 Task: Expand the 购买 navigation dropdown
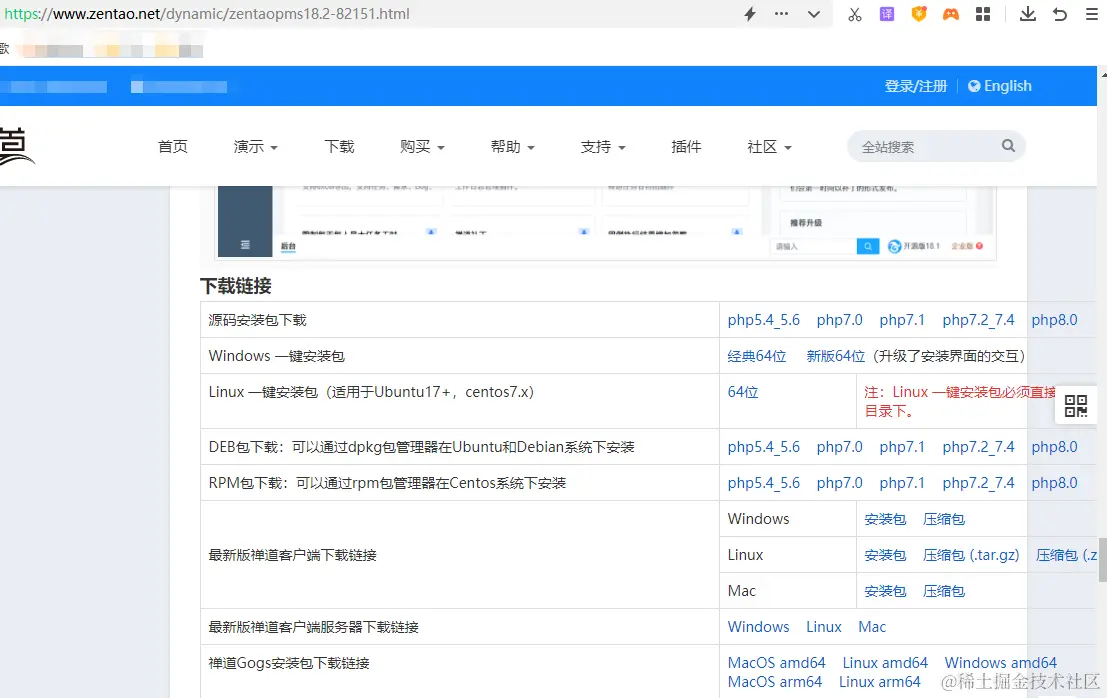422,147
